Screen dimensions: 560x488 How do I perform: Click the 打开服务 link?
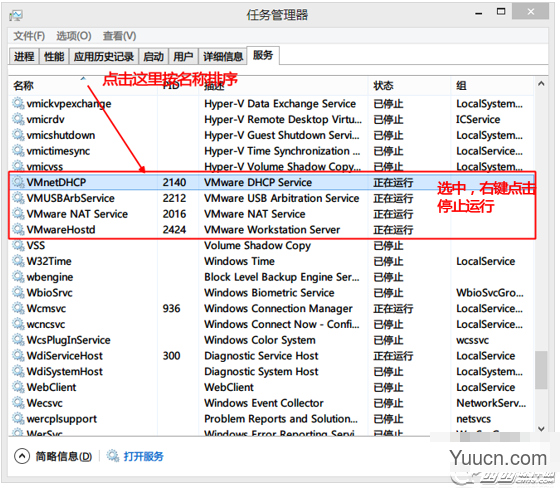[x=143, y=456]
